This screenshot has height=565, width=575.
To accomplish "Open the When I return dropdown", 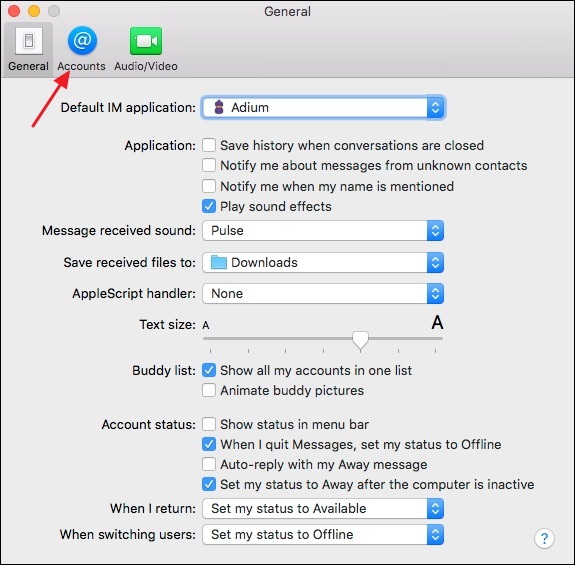I will (323, 509).
